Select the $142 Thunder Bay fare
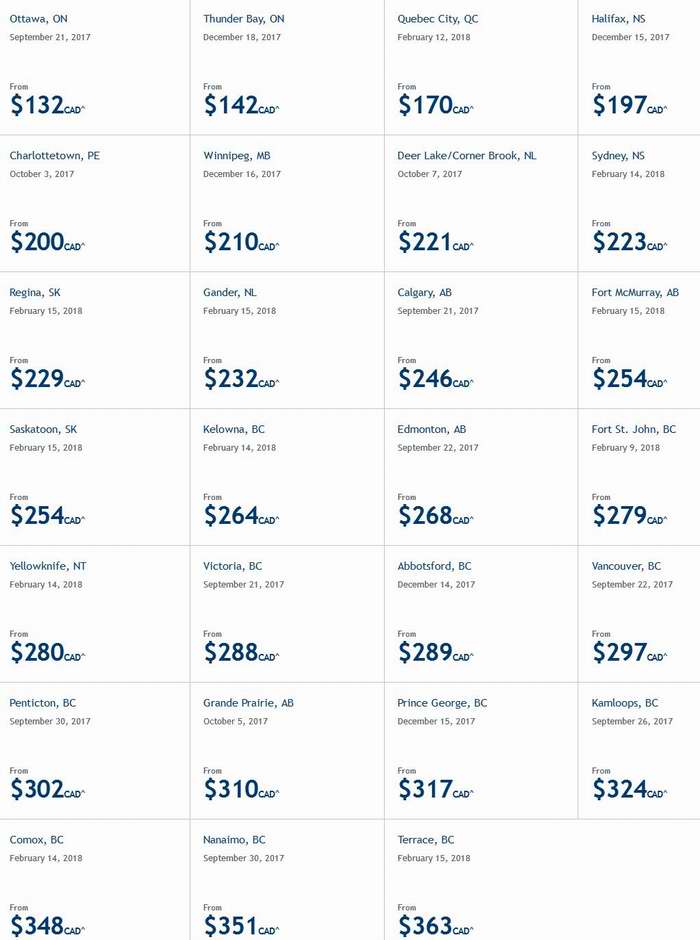This screenshot has height=940, width=700. 242,105
